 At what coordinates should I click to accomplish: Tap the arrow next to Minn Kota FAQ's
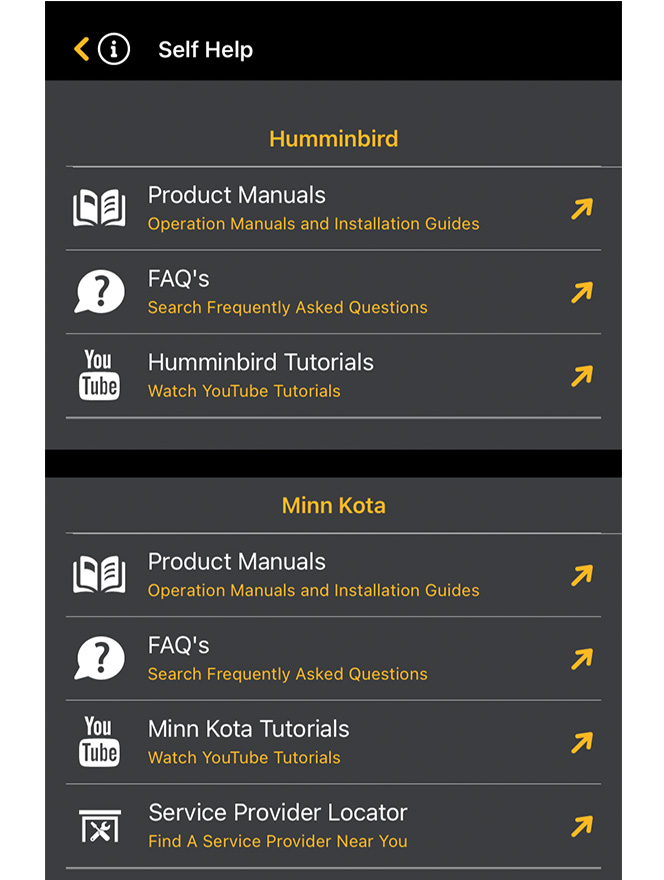(x=581, y=658)
